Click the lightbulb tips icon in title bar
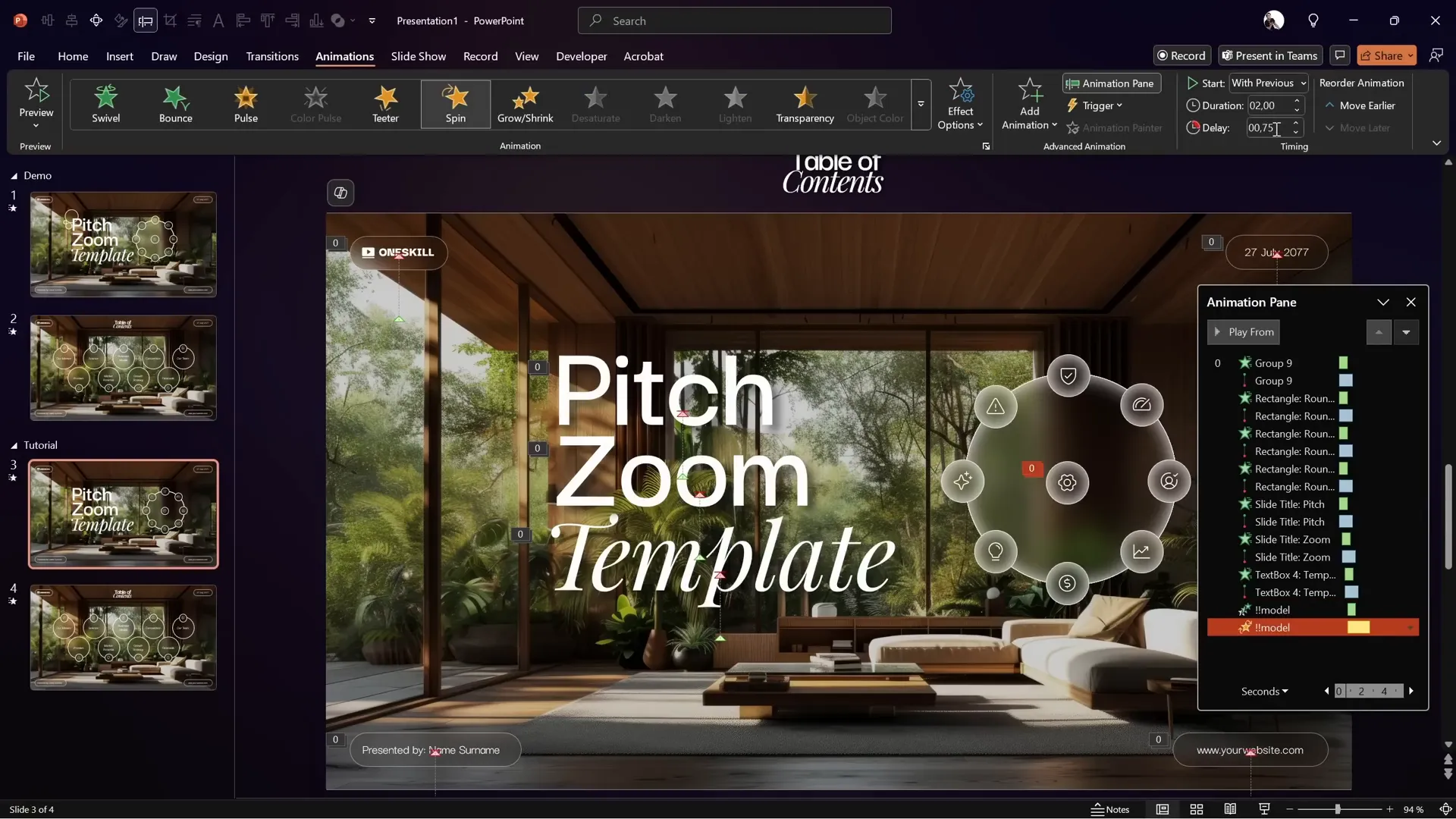Image resolution: width=1456 pixels, height=819 pixels. [1313, 20]
